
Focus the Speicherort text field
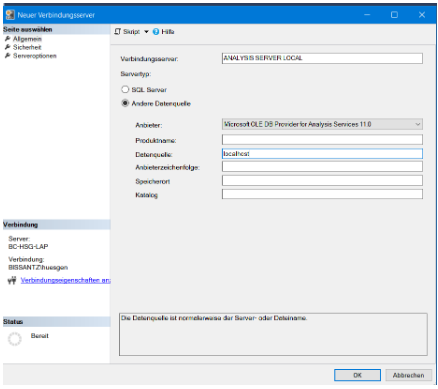(322, 181)
